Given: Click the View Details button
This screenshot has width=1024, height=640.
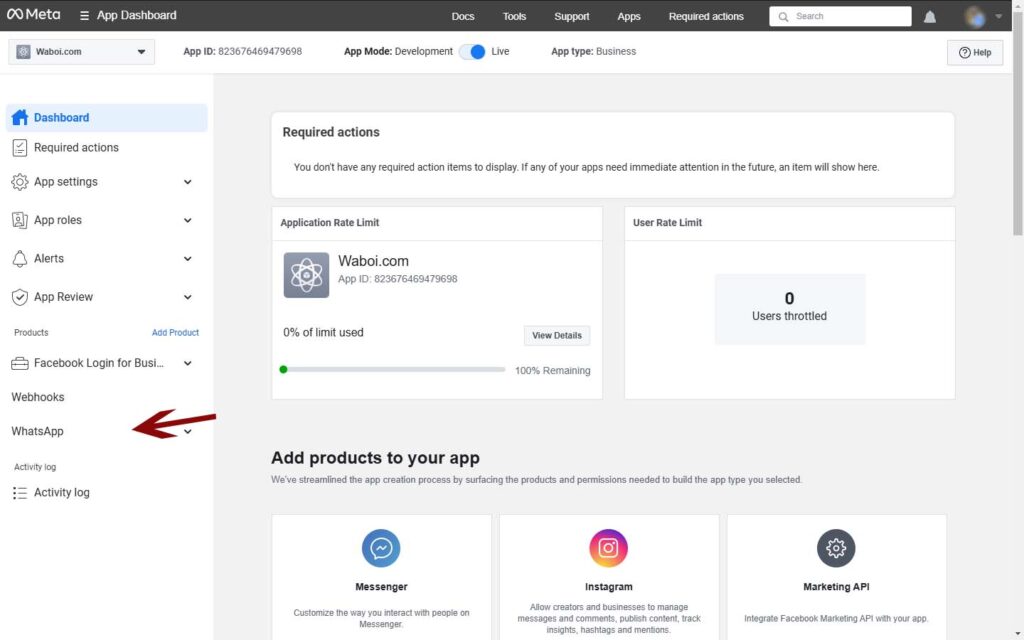Looking at the screenshot, I should [556, 335].
